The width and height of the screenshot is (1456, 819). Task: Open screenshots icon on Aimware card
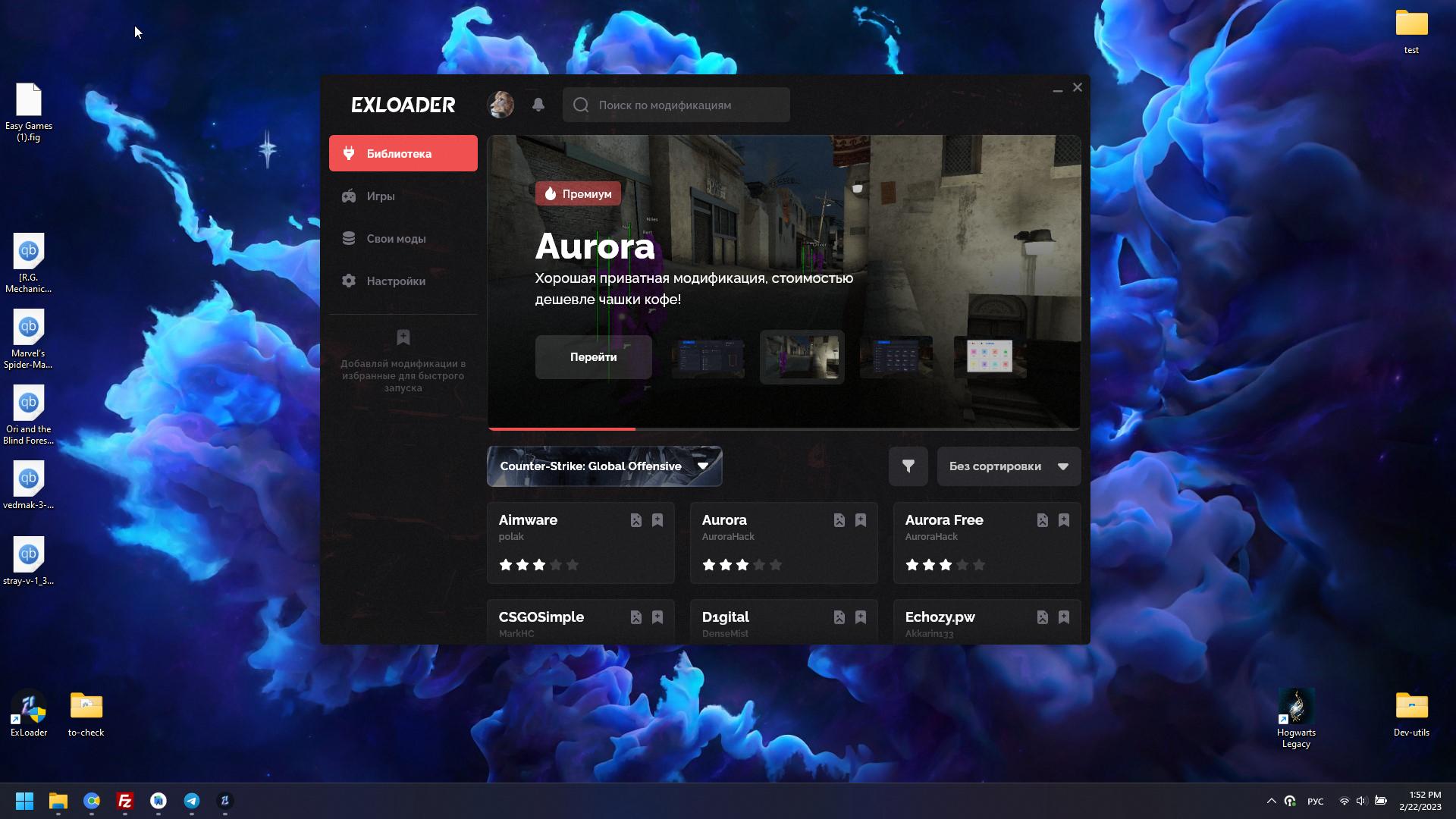tap(635, 520)
